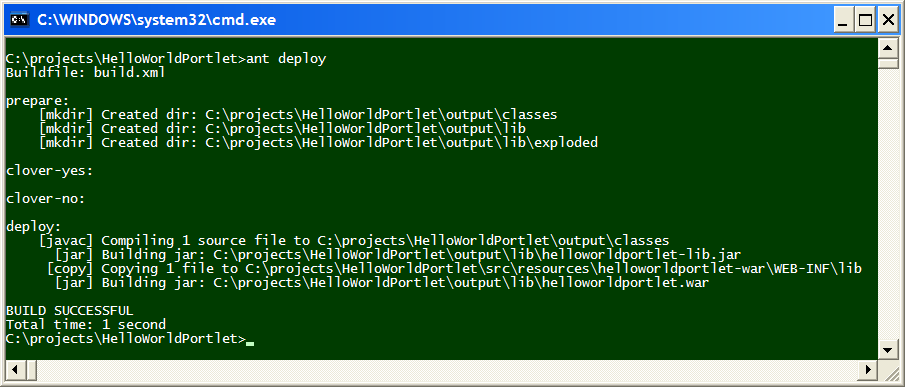Click the BUILD SUCCESSFUL message
The width and height of the screenshot is (905, 387).
click(x=69, y=311)
